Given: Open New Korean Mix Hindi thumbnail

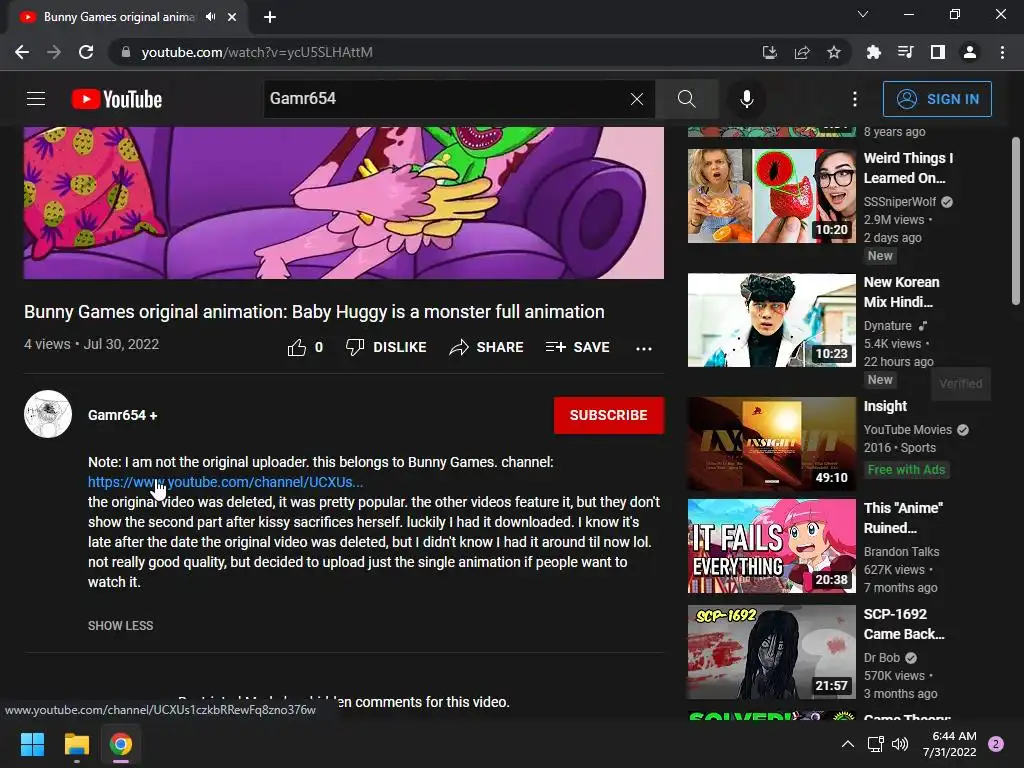Looking at the screenshot, I should click(x=771, y=320).
